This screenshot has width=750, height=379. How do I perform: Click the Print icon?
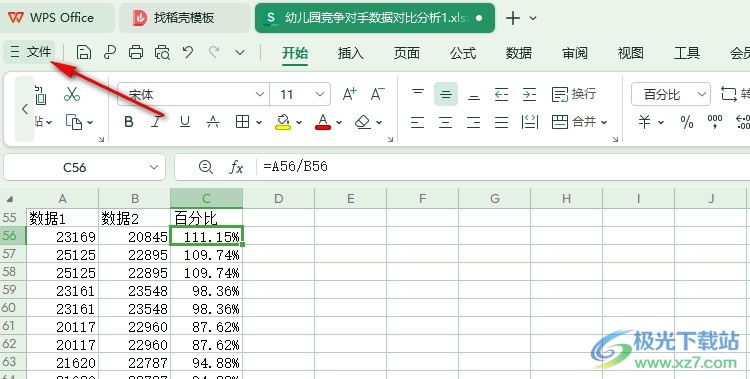point(136,52)
